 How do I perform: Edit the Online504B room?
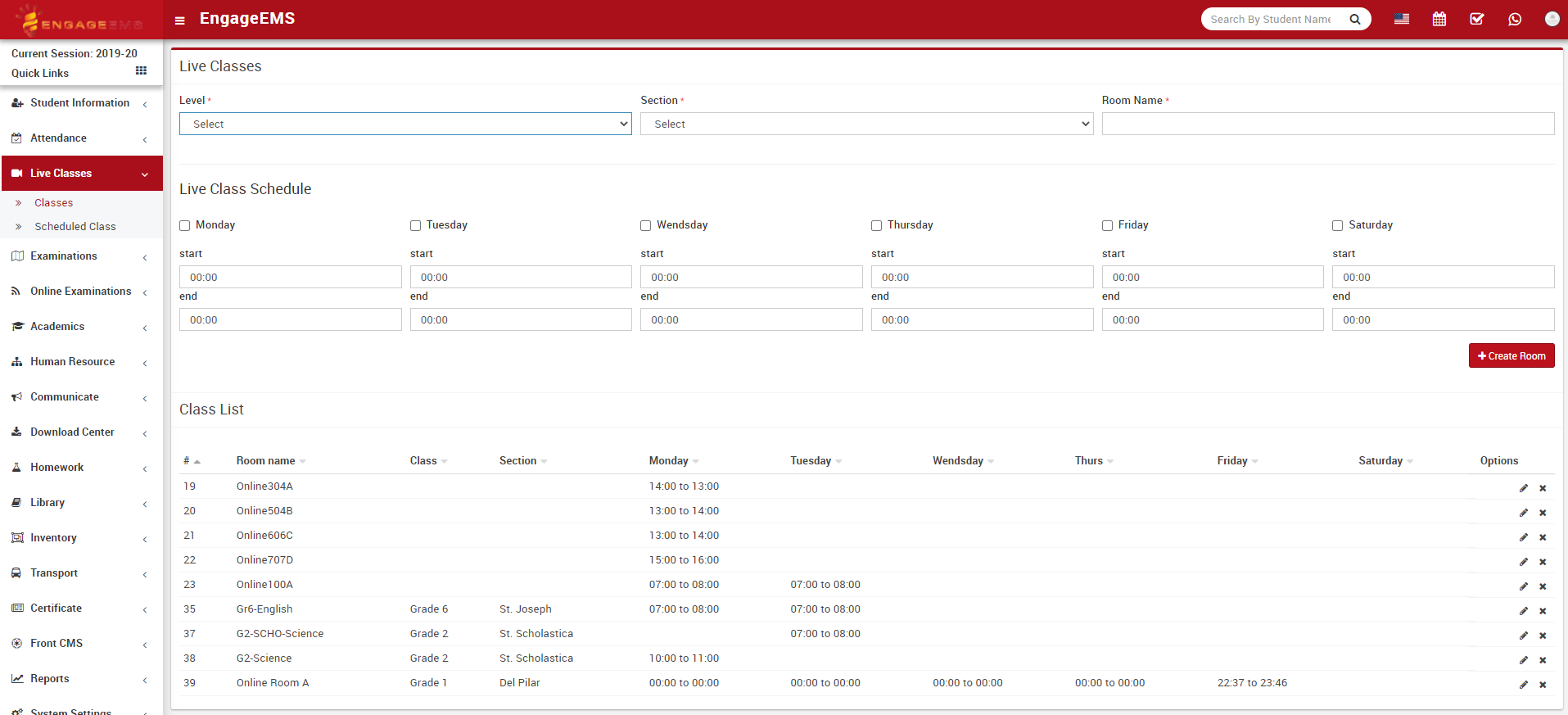(x=1524, y=513)
